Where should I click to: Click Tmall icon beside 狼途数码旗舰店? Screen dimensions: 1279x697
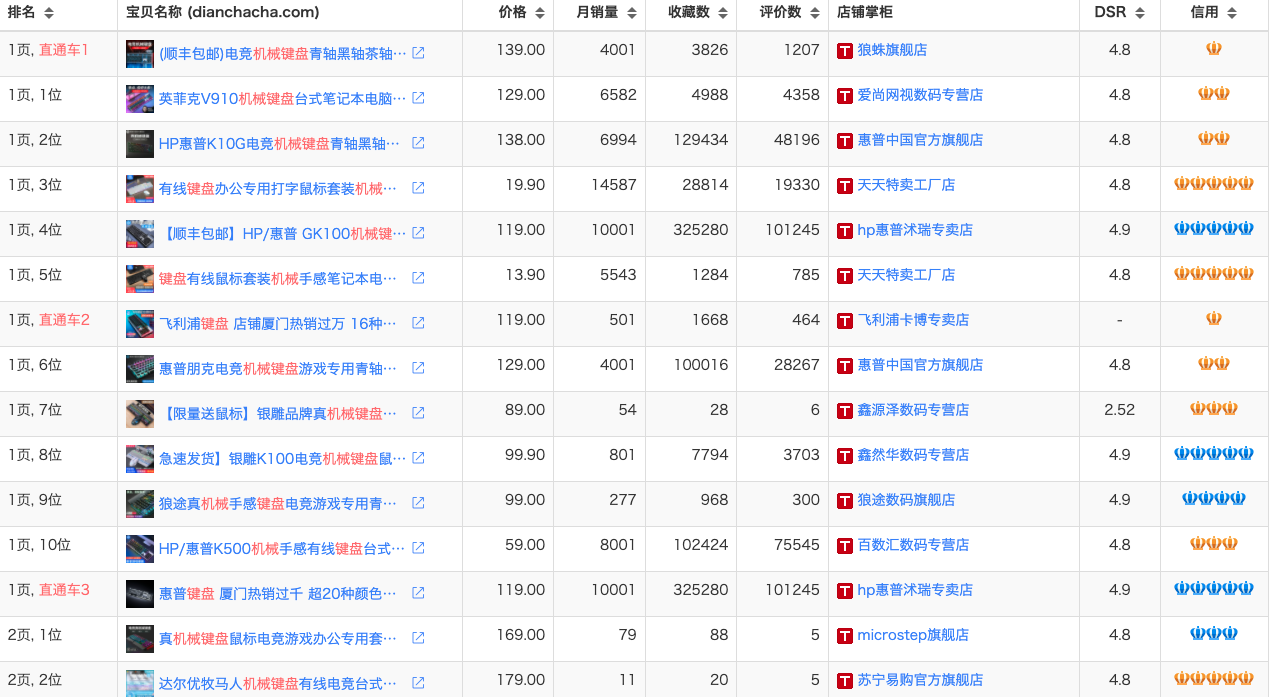point(845,501)
